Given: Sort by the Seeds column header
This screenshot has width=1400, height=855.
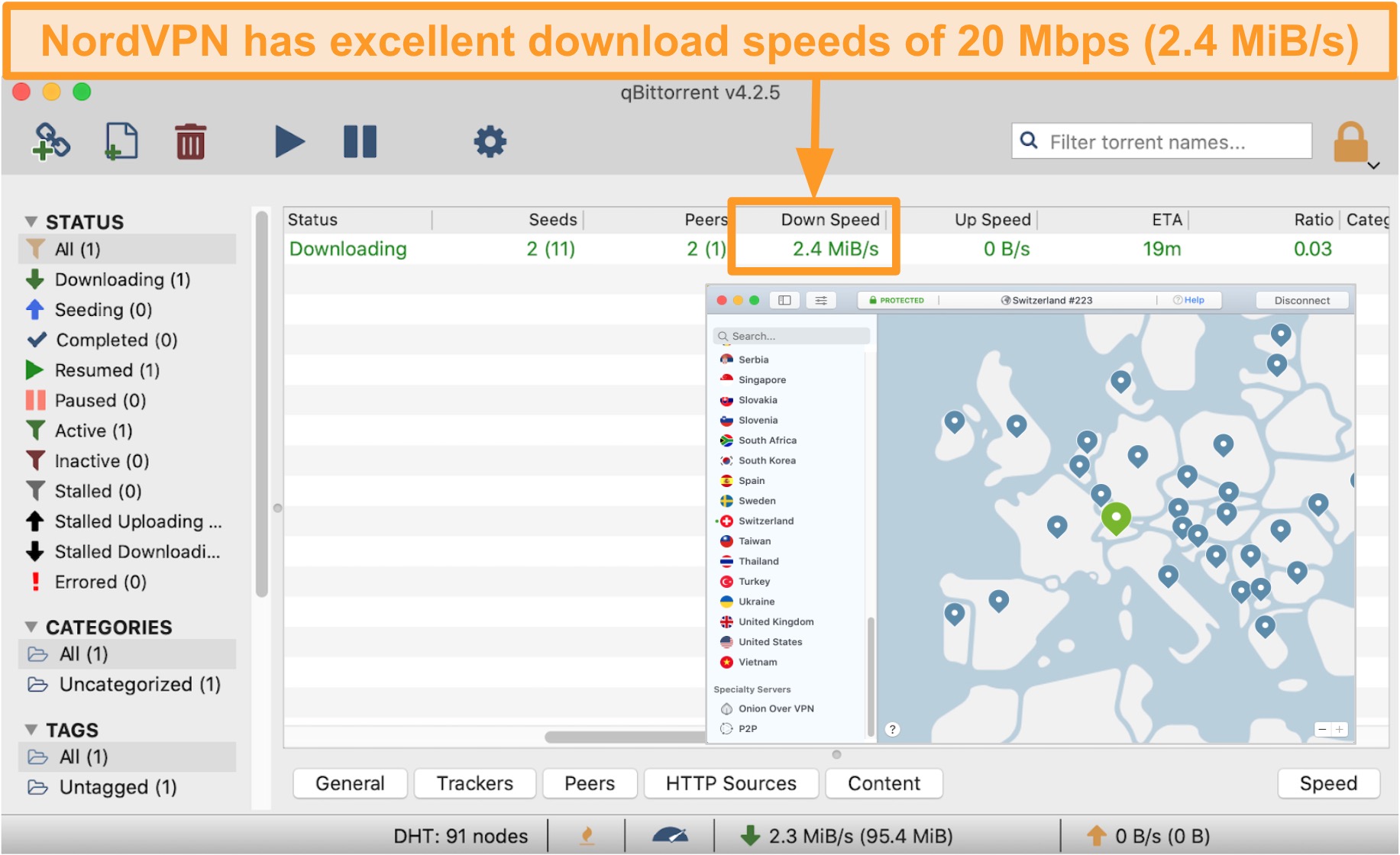Looking at the screenshot, I should [x=508, y=220].
